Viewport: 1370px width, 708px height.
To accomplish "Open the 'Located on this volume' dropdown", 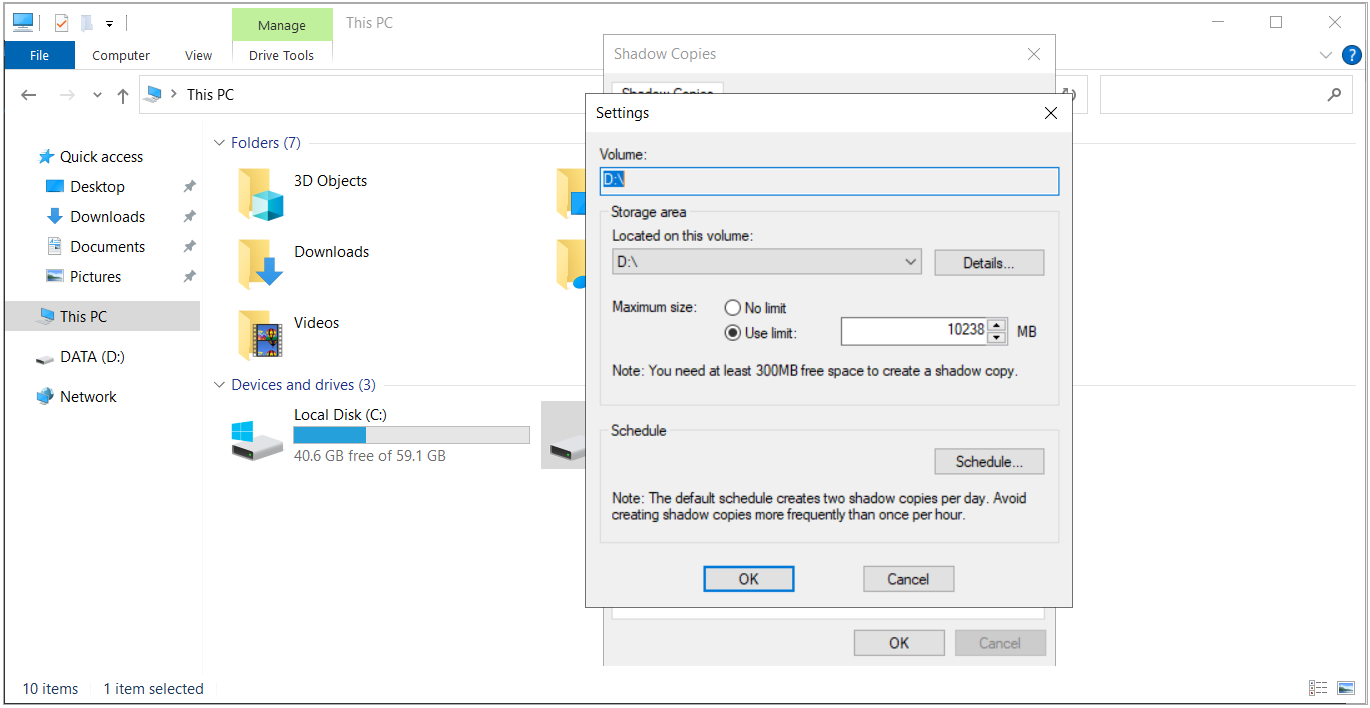I will pyautogui.click(x=767, y=262).
